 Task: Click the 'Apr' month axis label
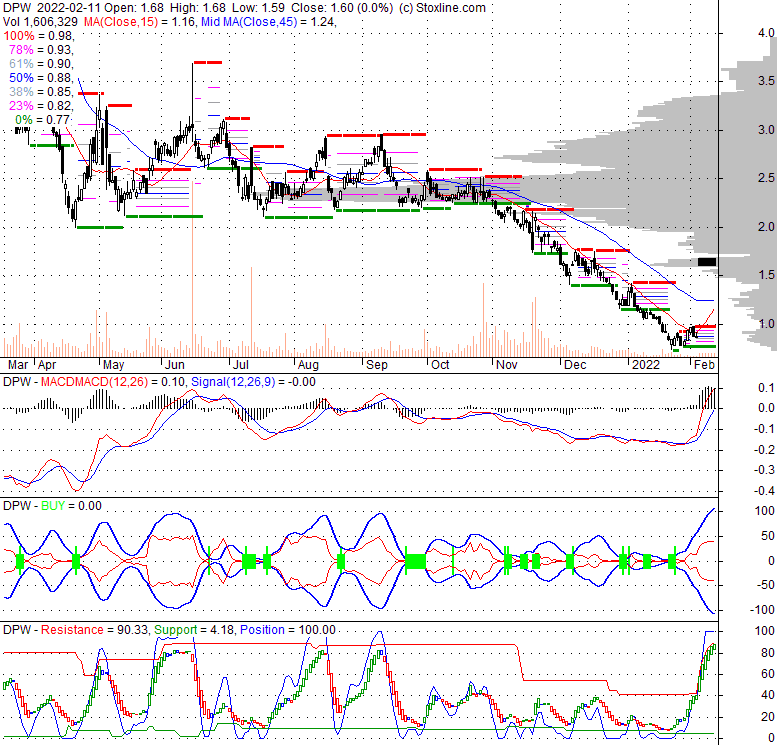(x=47, y=365)
